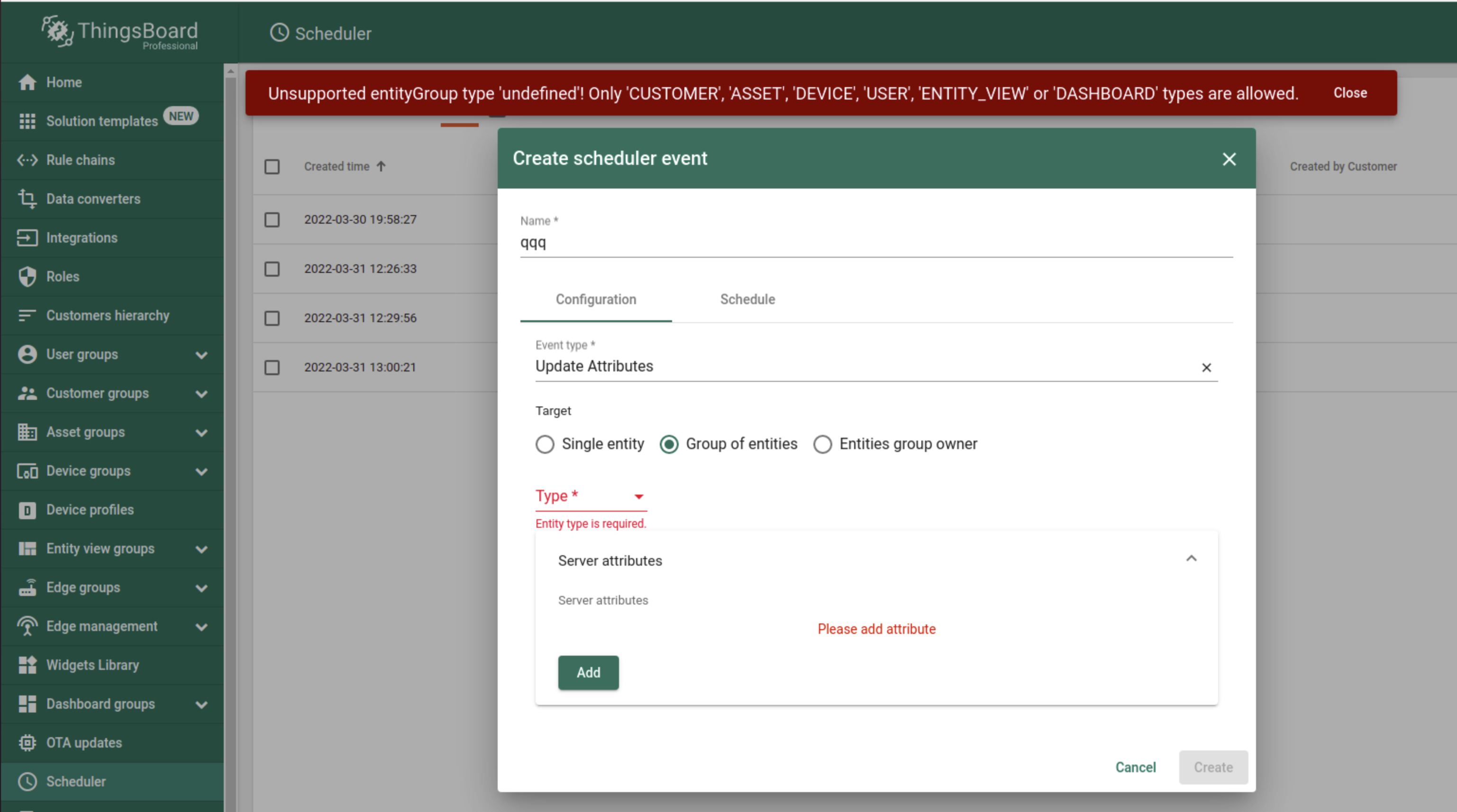This screenshot has width=1457, height=812.
Task: Click the Name input field
Action: [x=875, y=243]
